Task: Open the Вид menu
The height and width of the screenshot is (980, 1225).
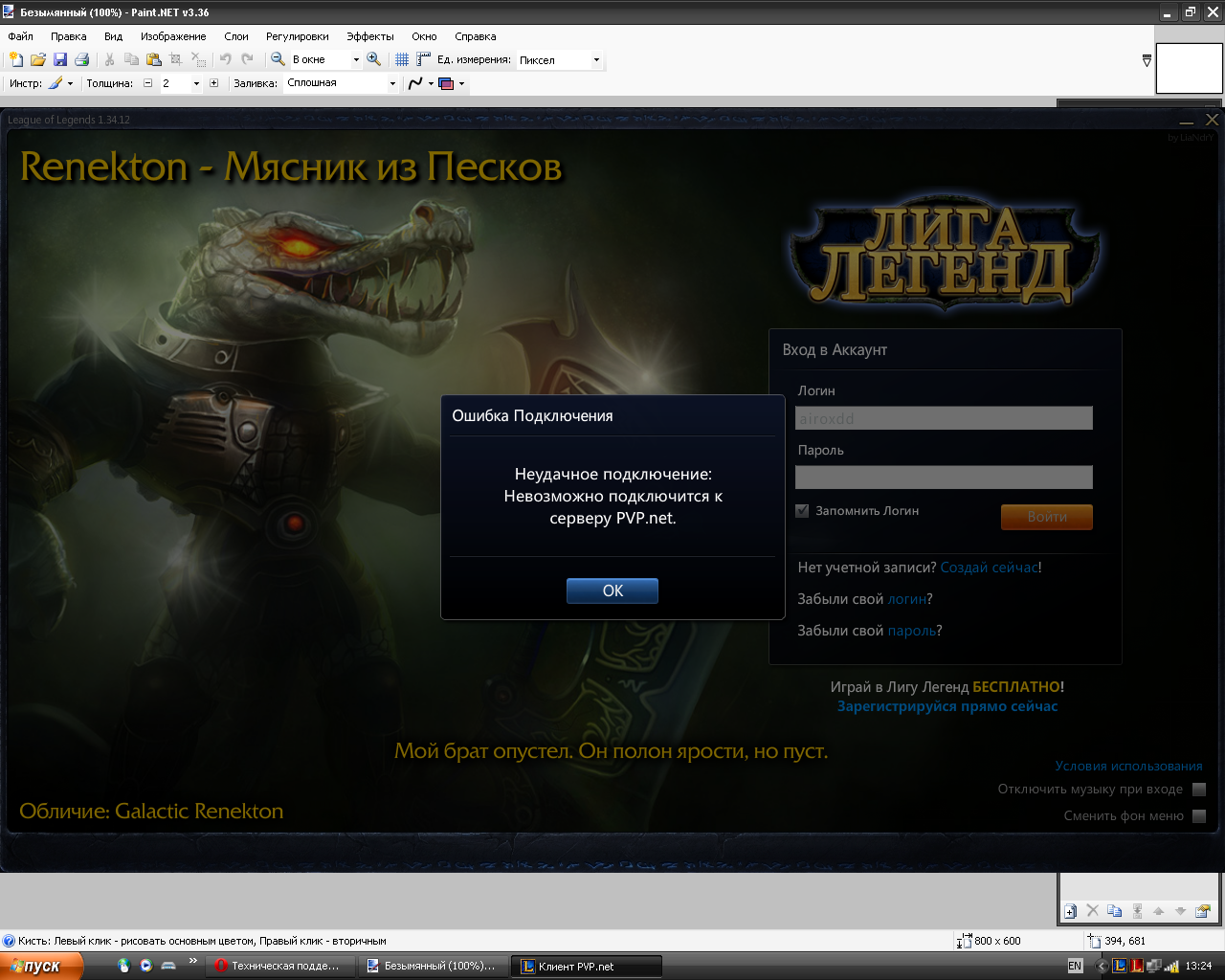Action: coord(114,36)
